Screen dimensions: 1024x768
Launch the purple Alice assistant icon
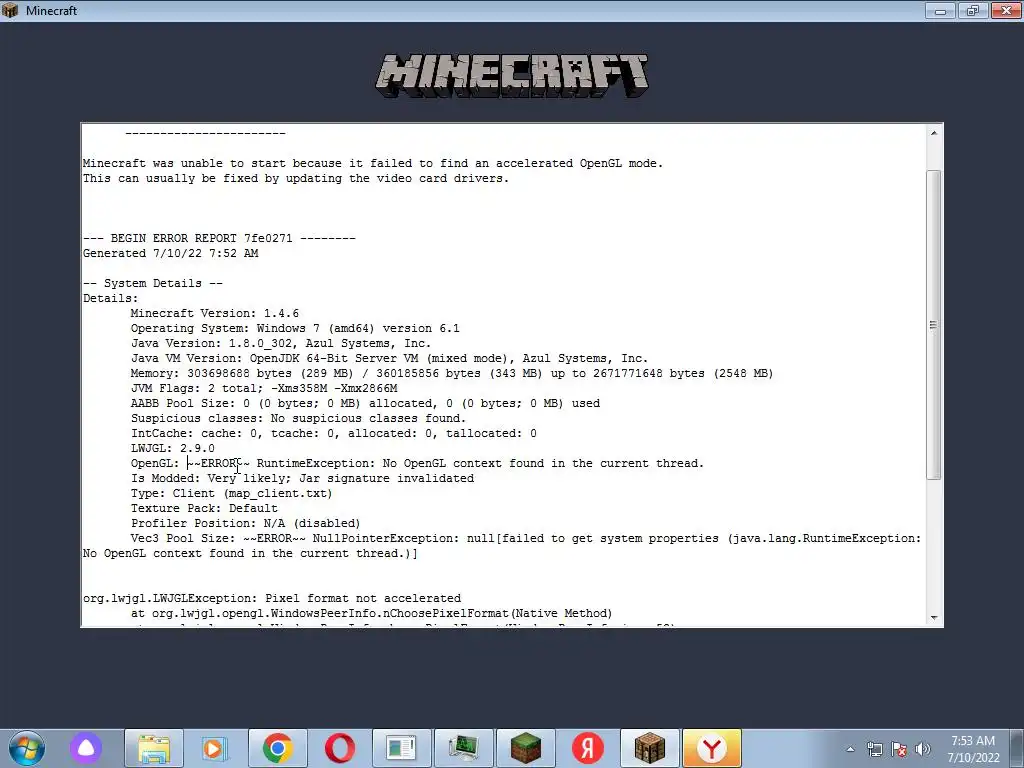(x=86, y=748)
